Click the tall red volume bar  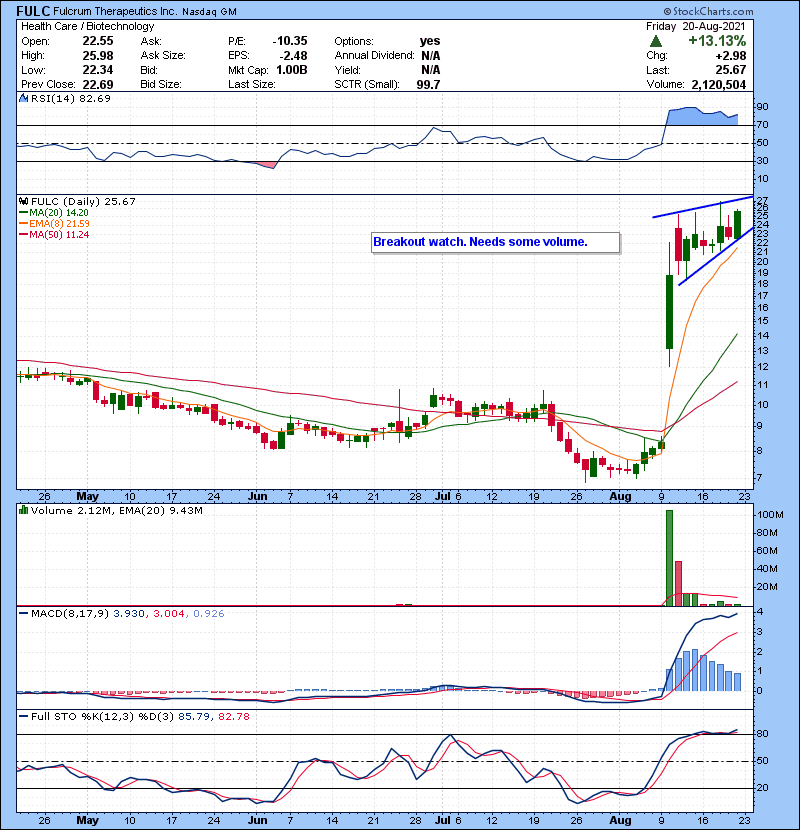click(x=678, y=583)
